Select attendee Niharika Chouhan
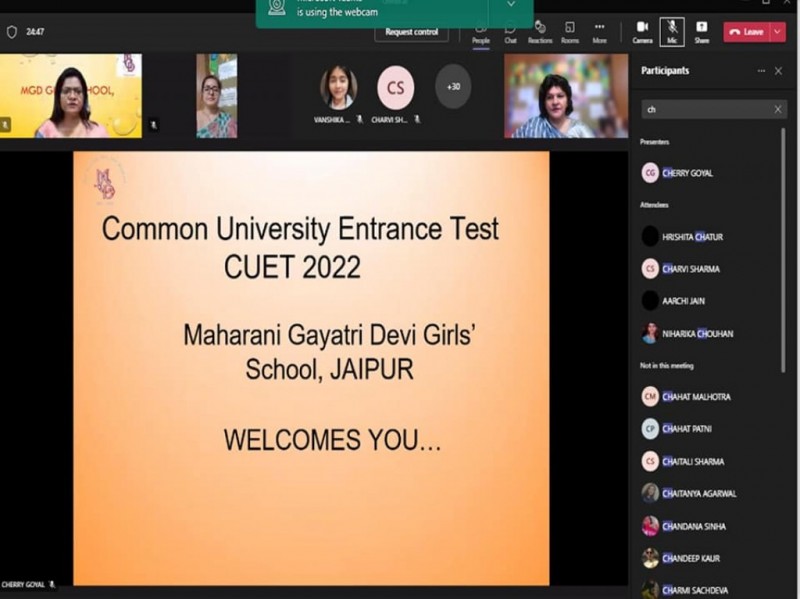This screenshot has height=599, width=800. click(x=709, y=334)
